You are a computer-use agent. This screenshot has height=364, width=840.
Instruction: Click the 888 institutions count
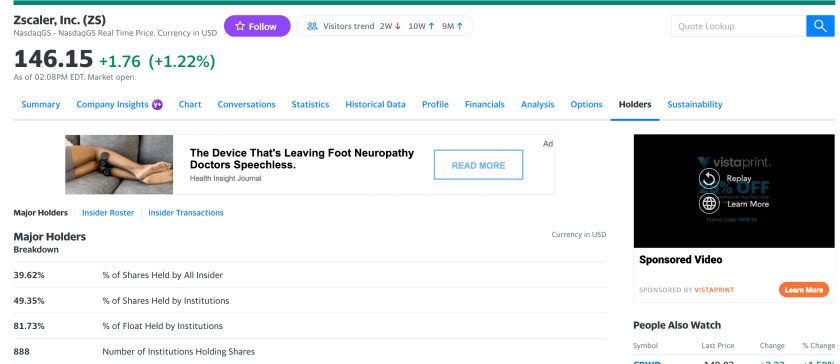[x=21, y=352]
